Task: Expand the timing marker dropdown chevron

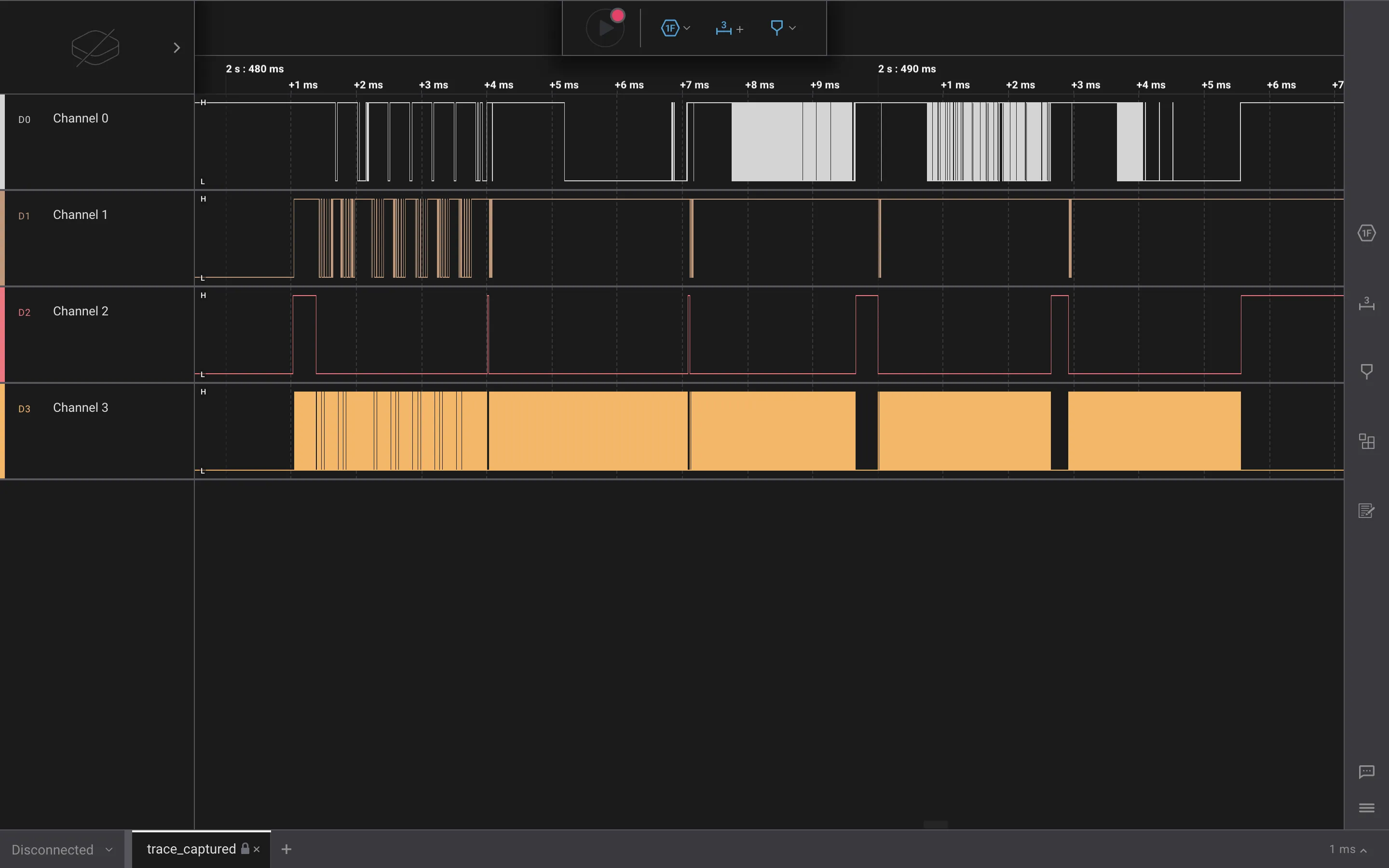Action: pos(793,27)
